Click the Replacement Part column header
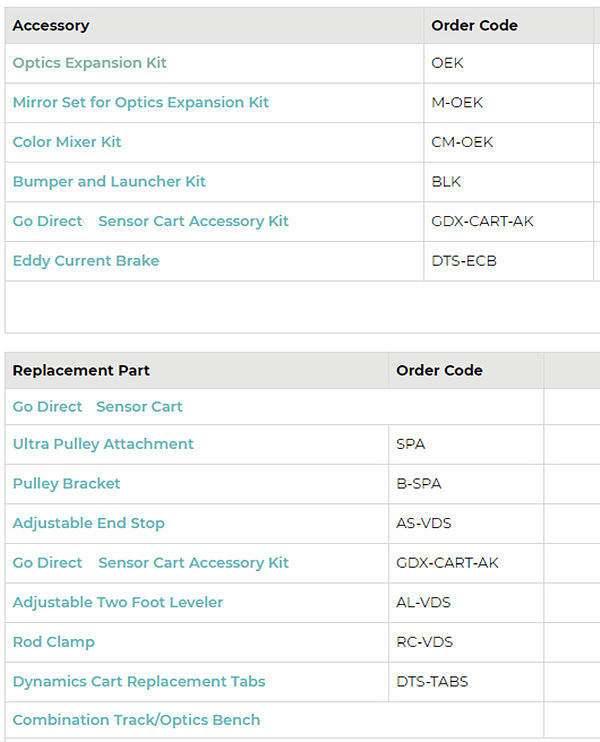Image resolution: width=600 pixels, height=742 pixels. pos(81,370)
